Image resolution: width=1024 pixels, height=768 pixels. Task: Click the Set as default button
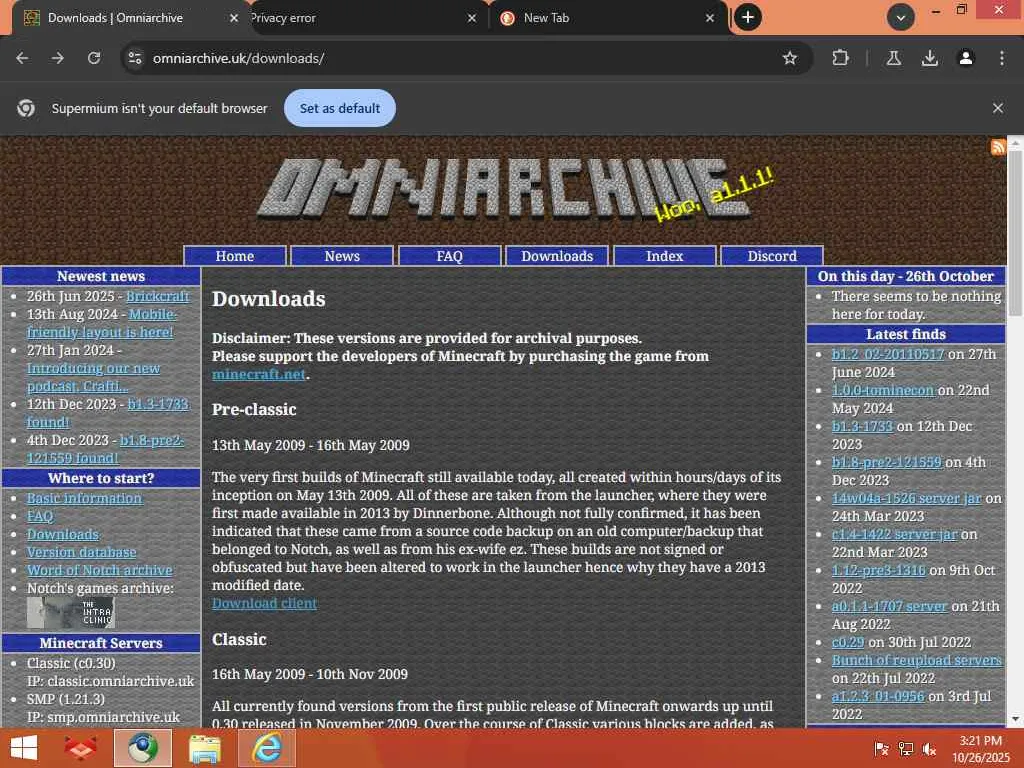pos(340,108)
